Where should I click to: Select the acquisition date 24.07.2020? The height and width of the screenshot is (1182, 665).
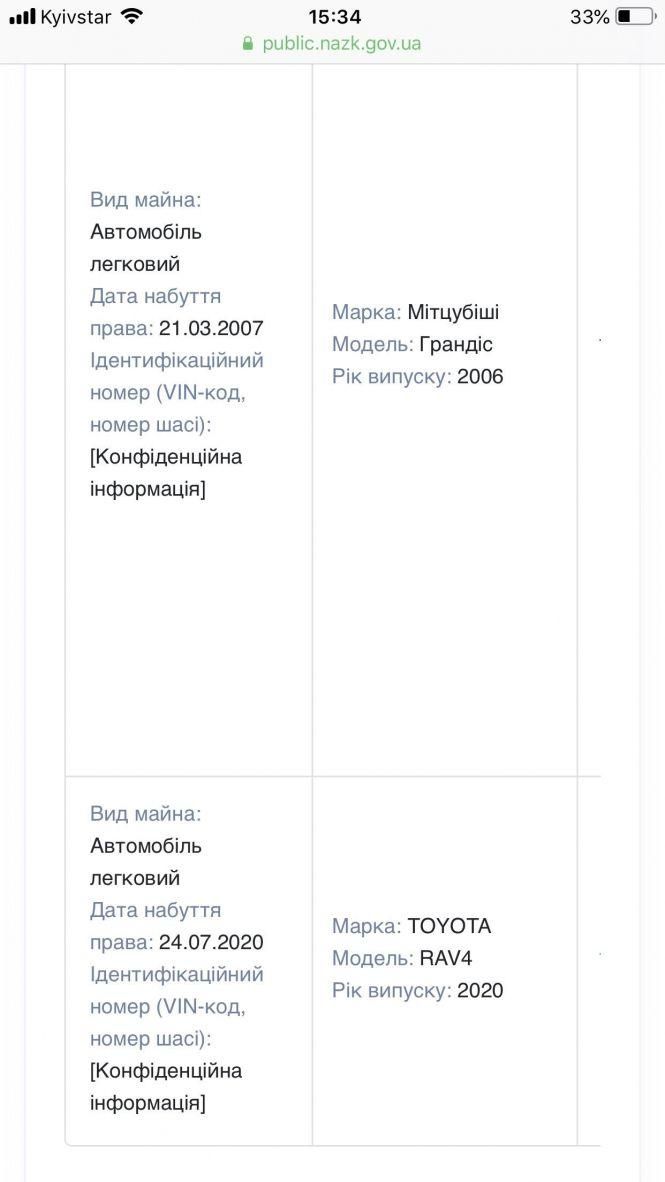click(x=211, y=942)
